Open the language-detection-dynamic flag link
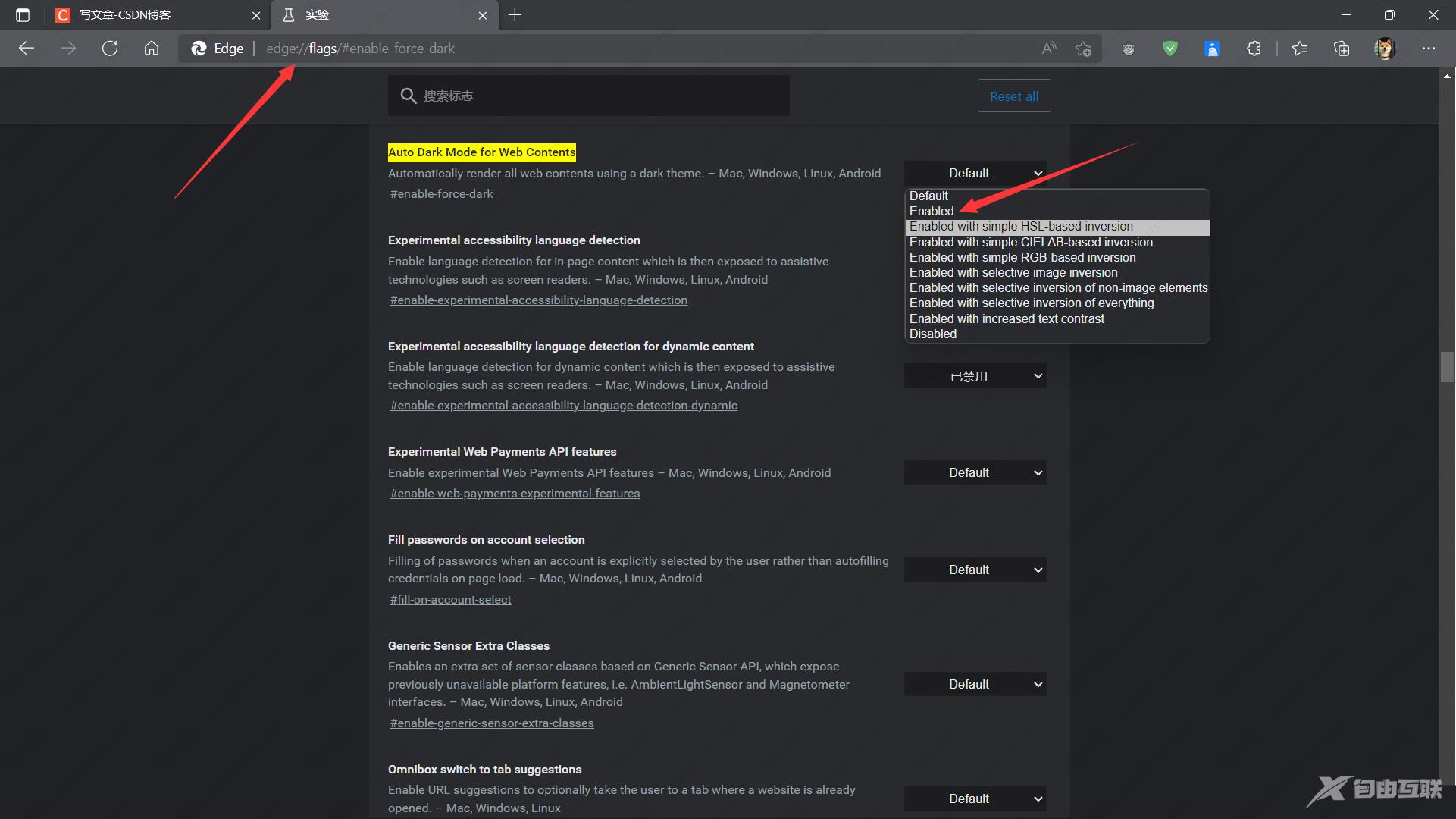The height and width of the screenshot is (819, 1456). (563, 406)
